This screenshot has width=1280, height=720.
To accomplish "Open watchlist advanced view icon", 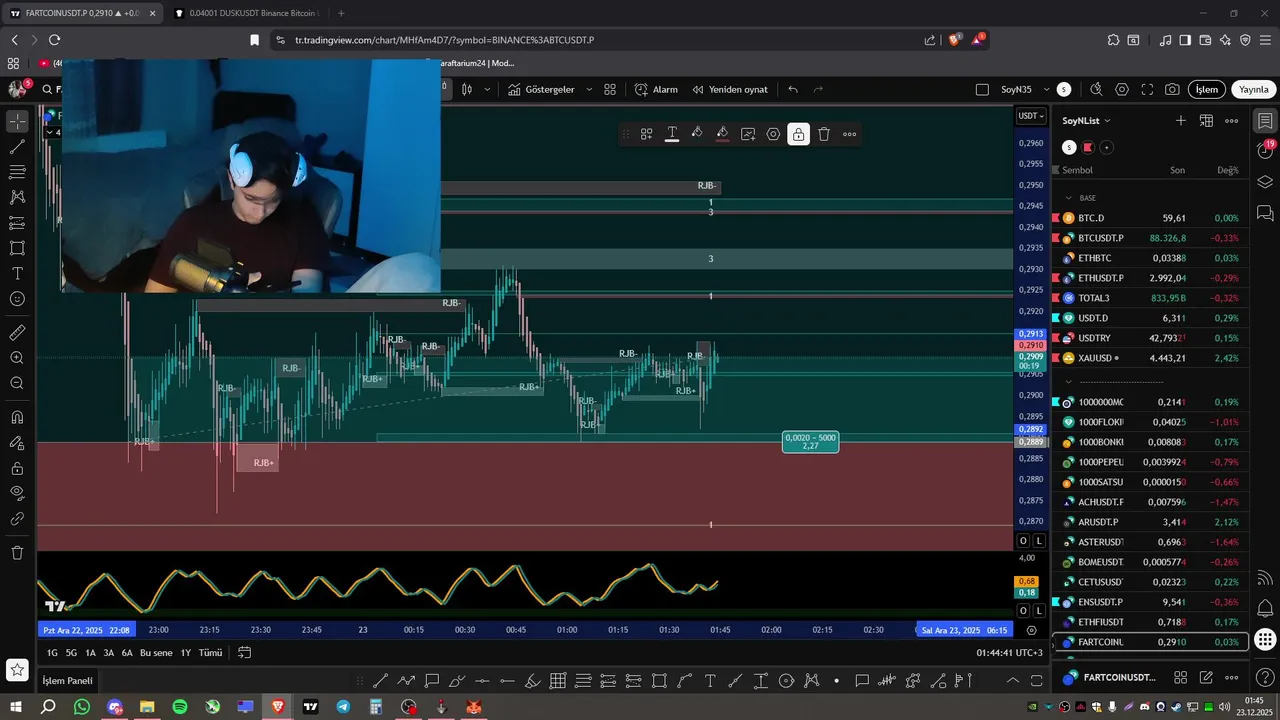I will point(1206,121).
